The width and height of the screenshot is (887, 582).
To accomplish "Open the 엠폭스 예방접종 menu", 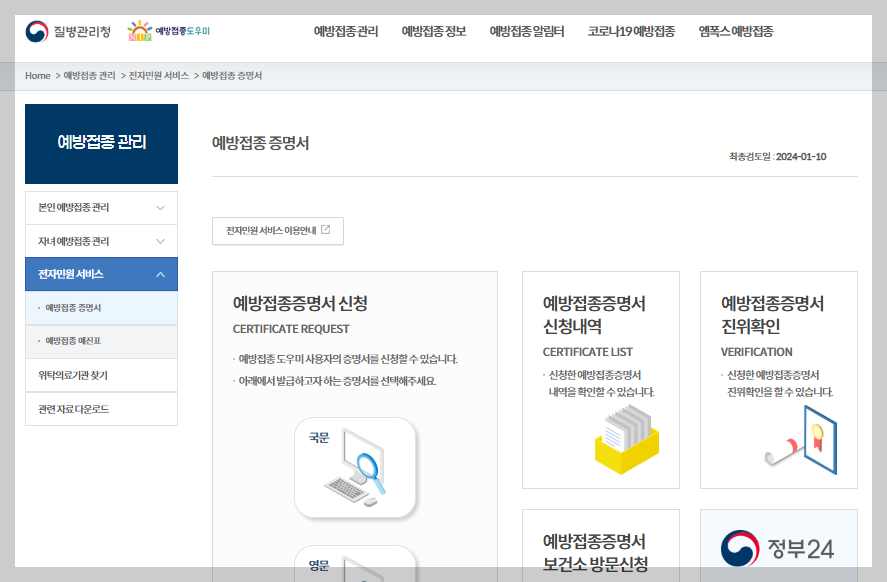I will coord(735,31).
